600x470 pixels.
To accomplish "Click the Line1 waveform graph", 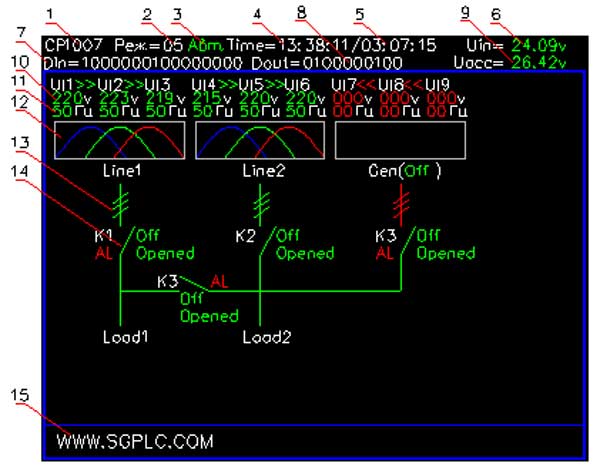I will click(120, 140).
